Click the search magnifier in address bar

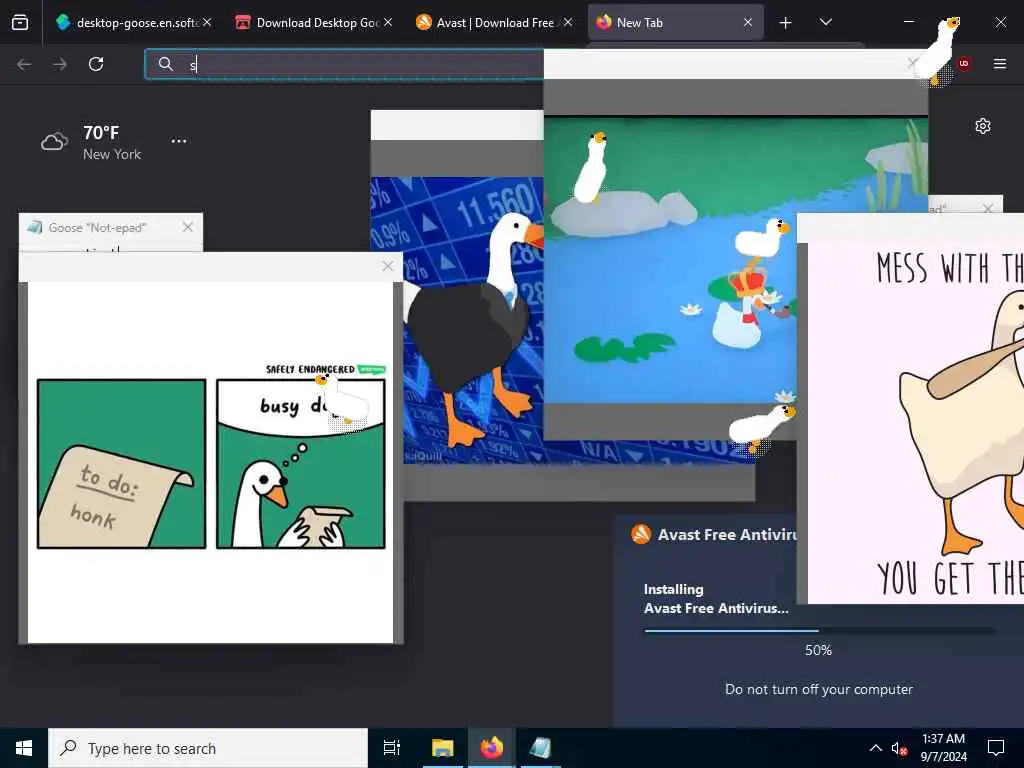(166, 64)
